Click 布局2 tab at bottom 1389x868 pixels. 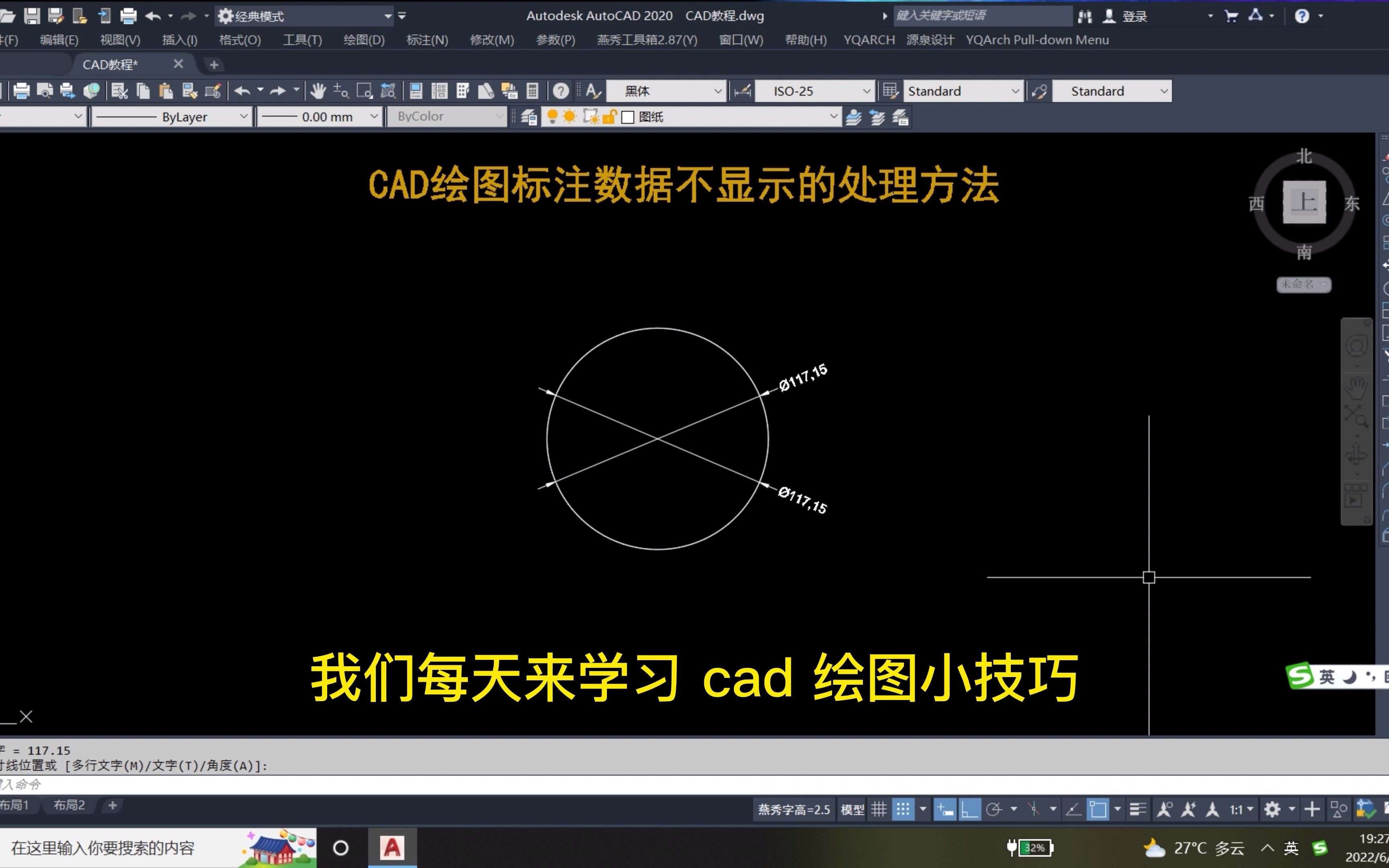[x=69, y=805]
